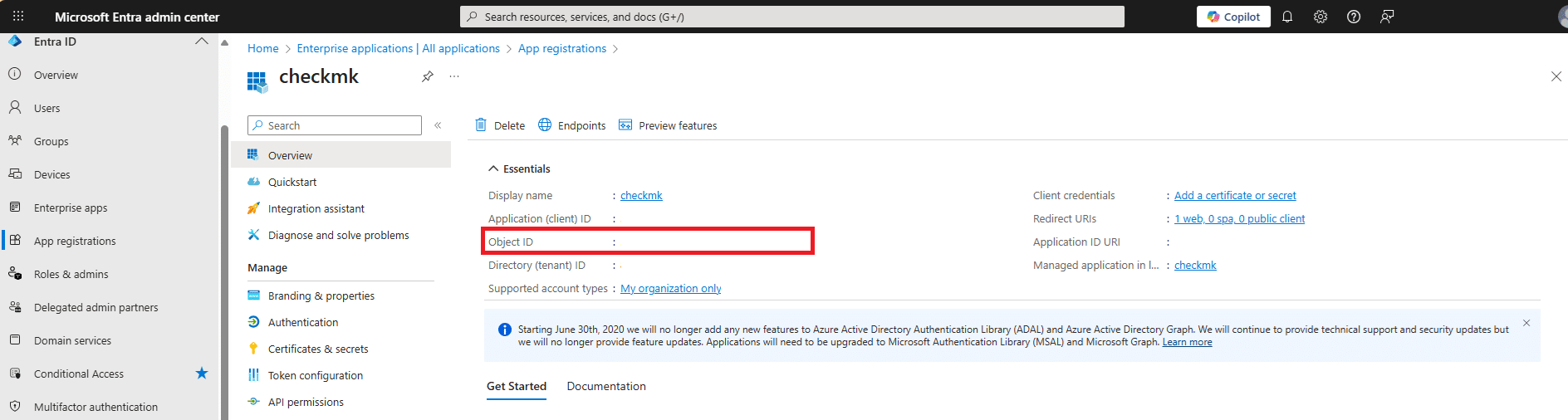Screen dimensions: 1568x420
Task: Open the app launcher waffle icon
Action: click(x=18, y=17)
